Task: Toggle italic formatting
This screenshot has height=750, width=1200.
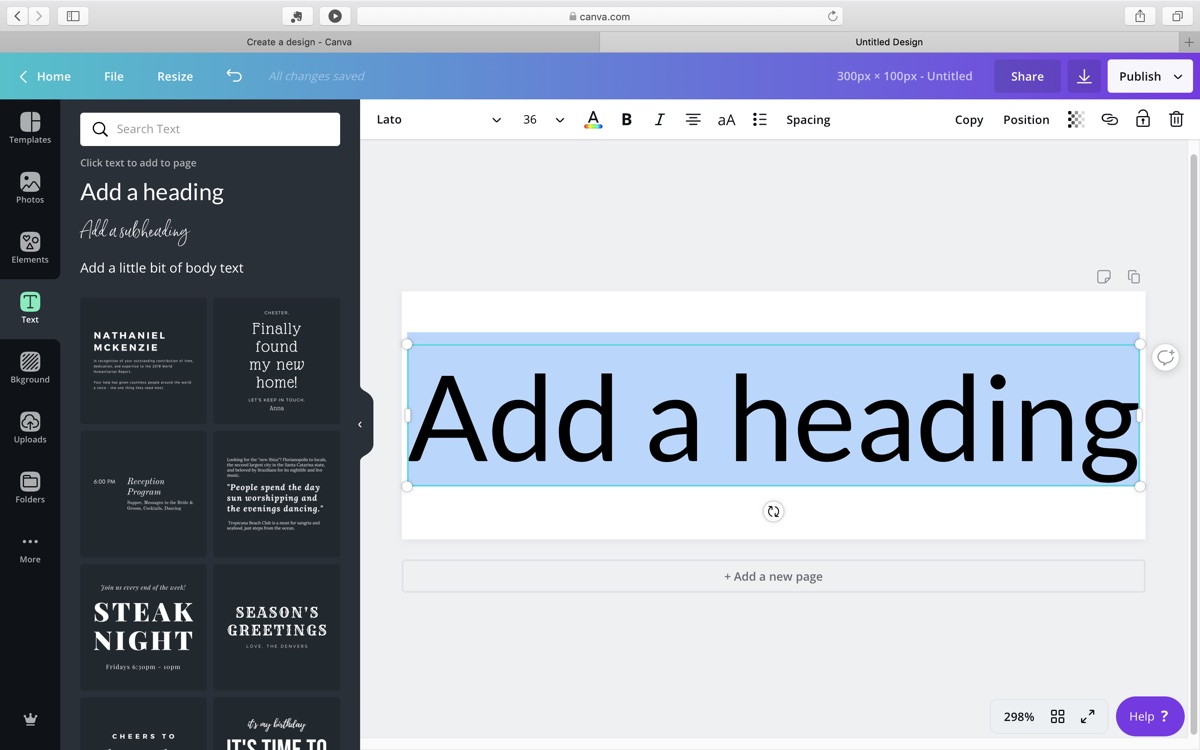Action: (x=659, y=120)
